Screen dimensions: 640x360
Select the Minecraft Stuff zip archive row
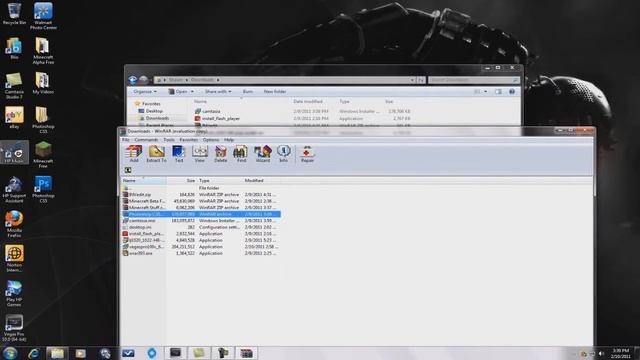201,208
